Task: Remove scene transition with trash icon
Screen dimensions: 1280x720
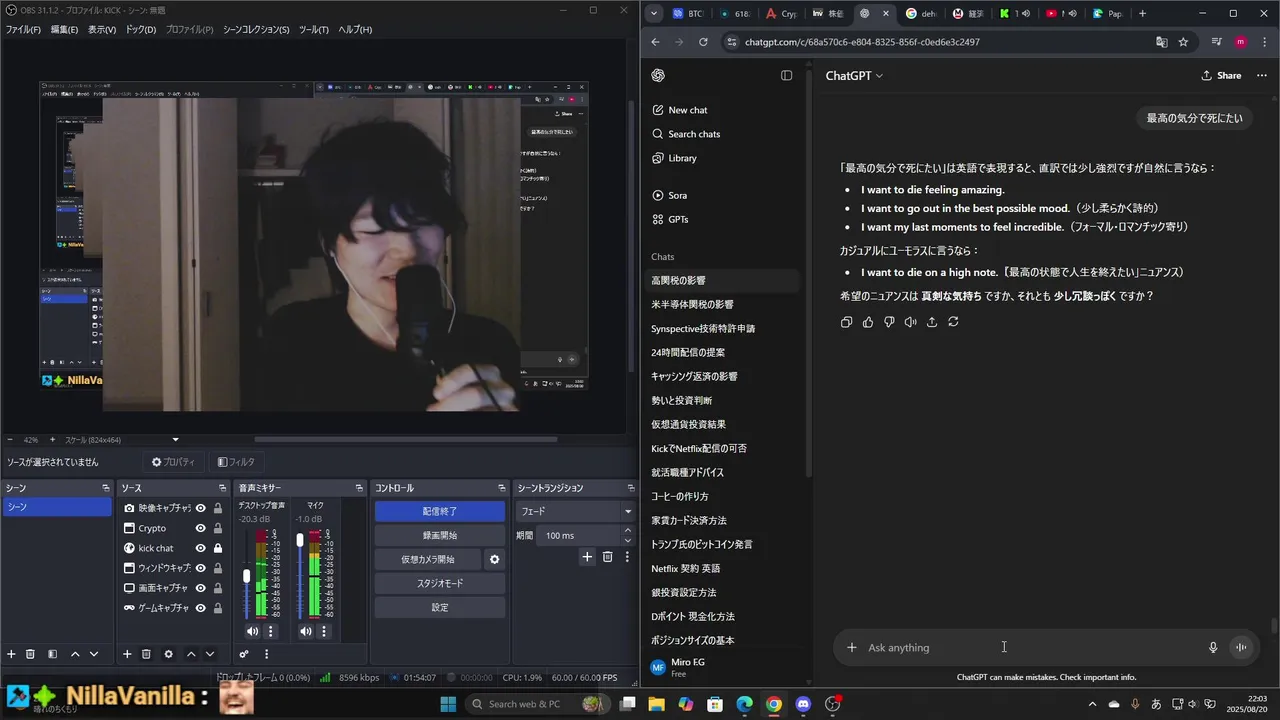Action: pyautogui.click(x=607, y=557)
